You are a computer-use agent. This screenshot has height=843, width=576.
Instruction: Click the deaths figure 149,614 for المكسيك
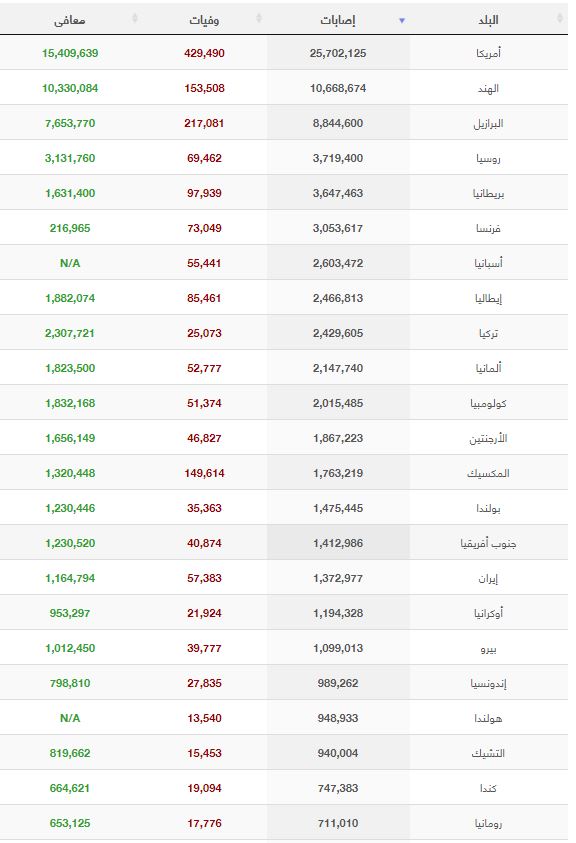click(204, 473)
